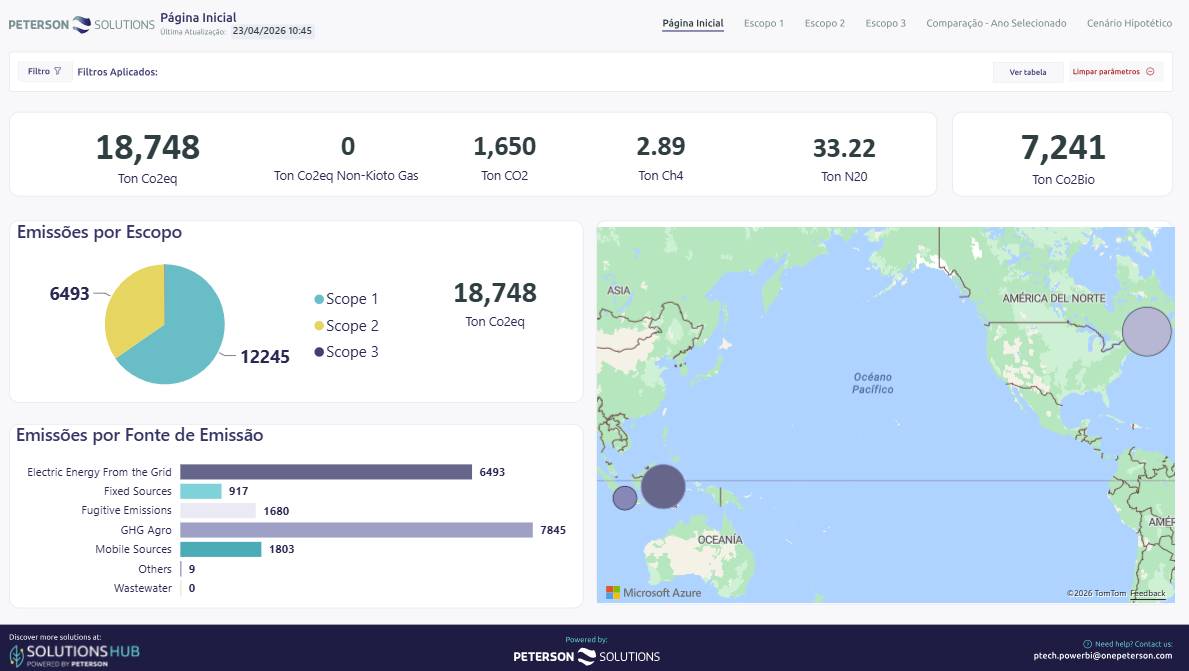Click the GHG Agro bar
This screenshot has width=1189, height=671.
tap(356, 530)
